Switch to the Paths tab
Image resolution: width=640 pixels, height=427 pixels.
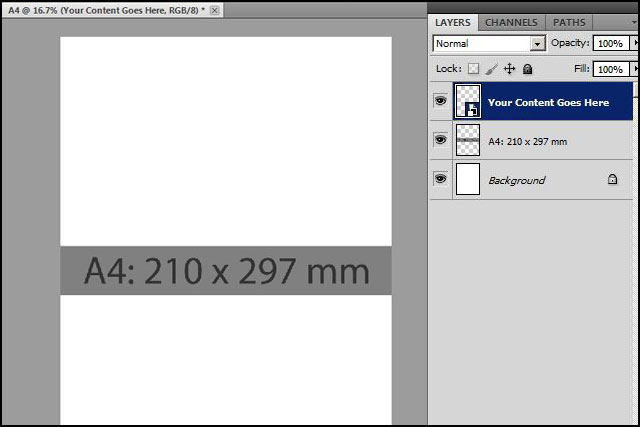pyautogui.click(x=569, y=22)
